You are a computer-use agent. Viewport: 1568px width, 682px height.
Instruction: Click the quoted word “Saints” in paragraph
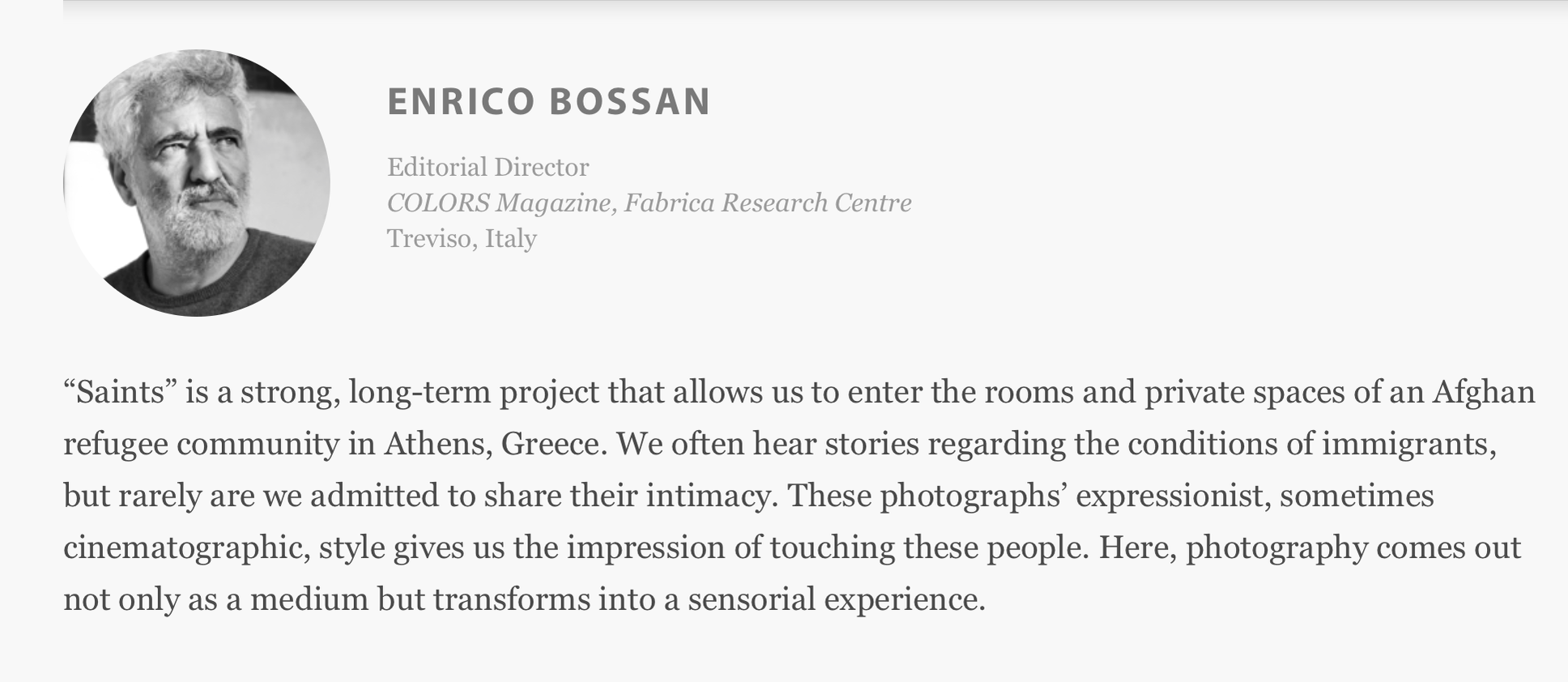tap(121, 392)
